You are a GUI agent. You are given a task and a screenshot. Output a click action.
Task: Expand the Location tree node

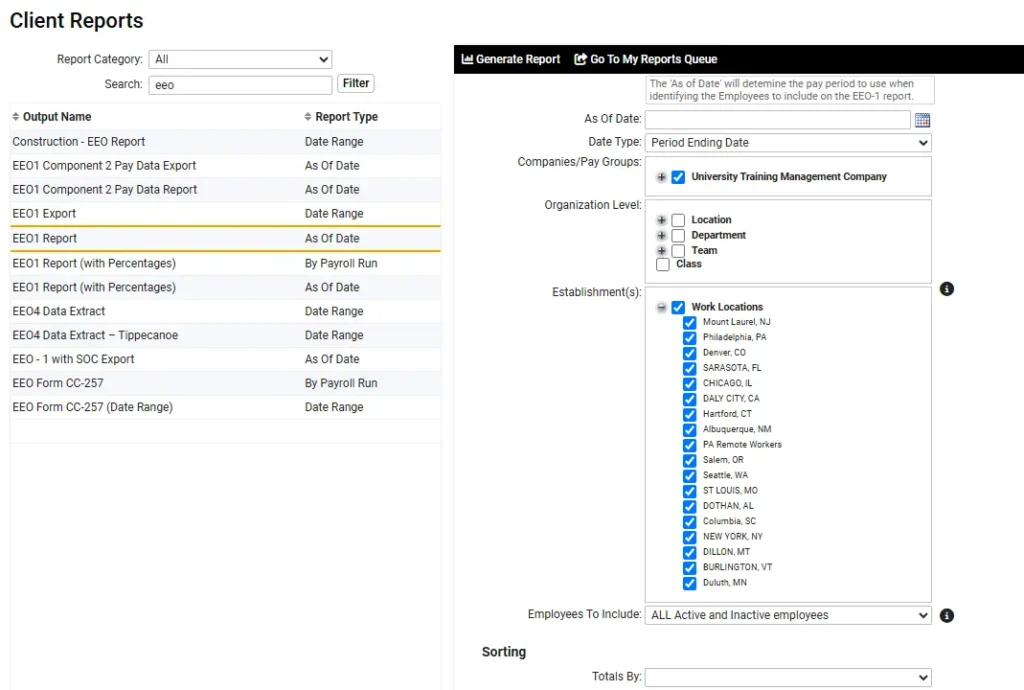pos(662,220)
